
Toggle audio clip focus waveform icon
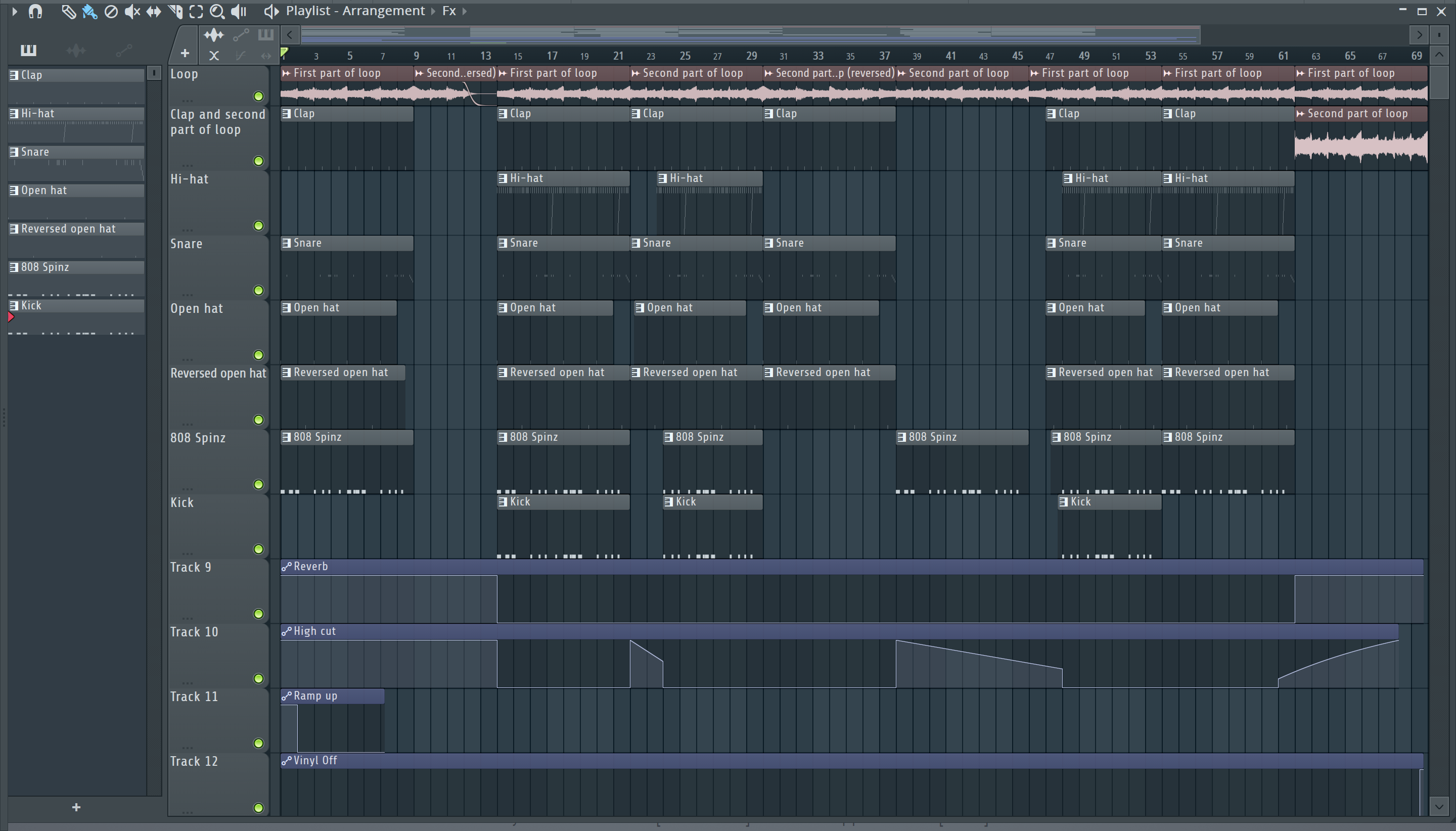pos(213,35)
